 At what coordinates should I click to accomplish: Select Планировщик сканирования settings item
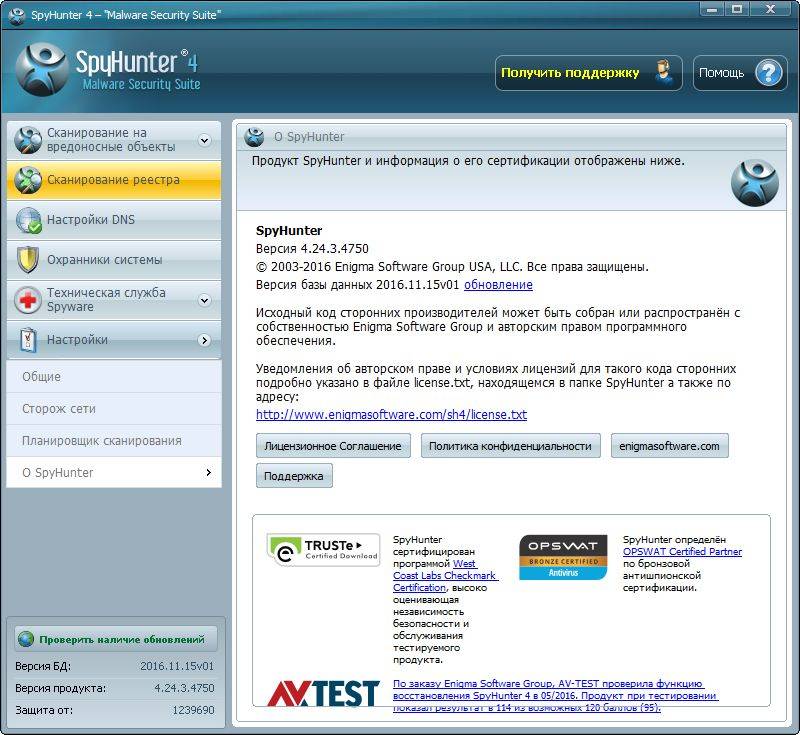[114, 441]
